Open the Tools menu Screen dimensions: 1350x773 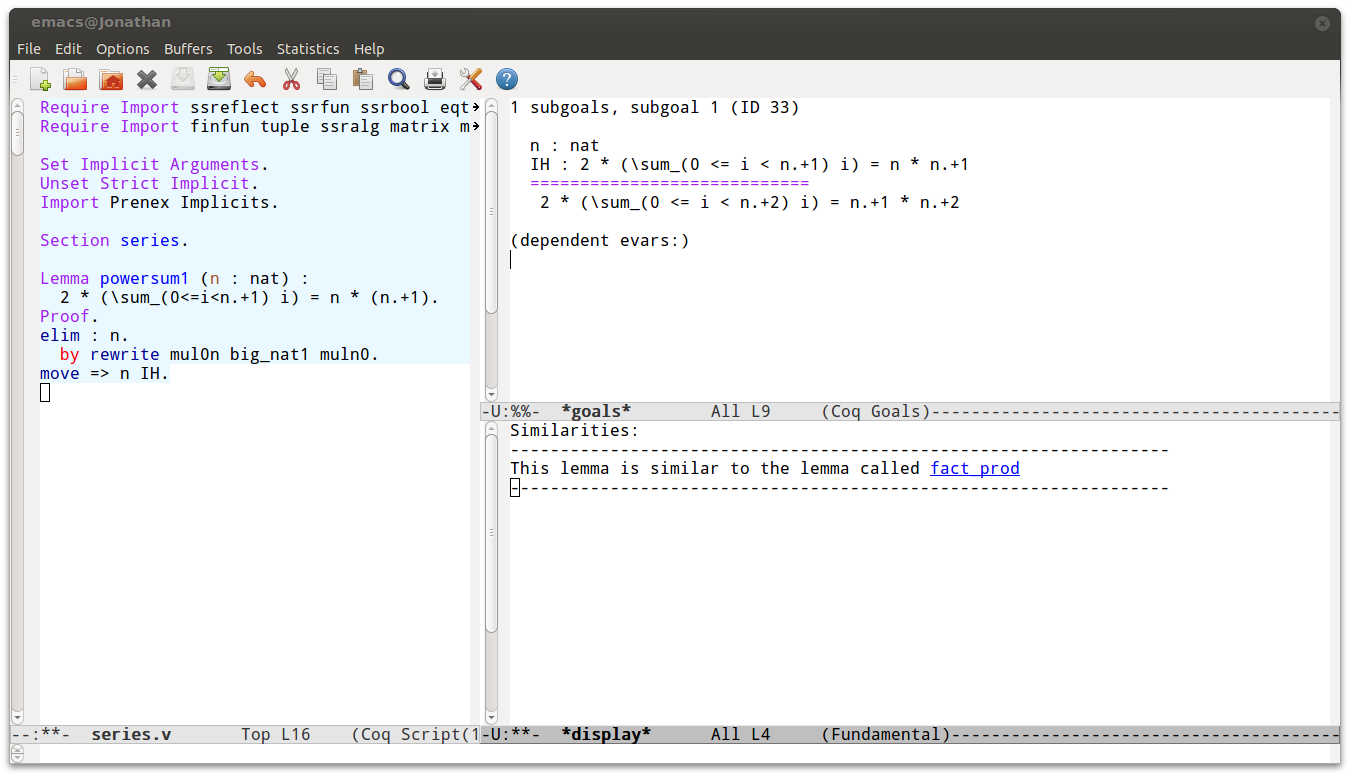pyautogui.click(x=244, y=49)
